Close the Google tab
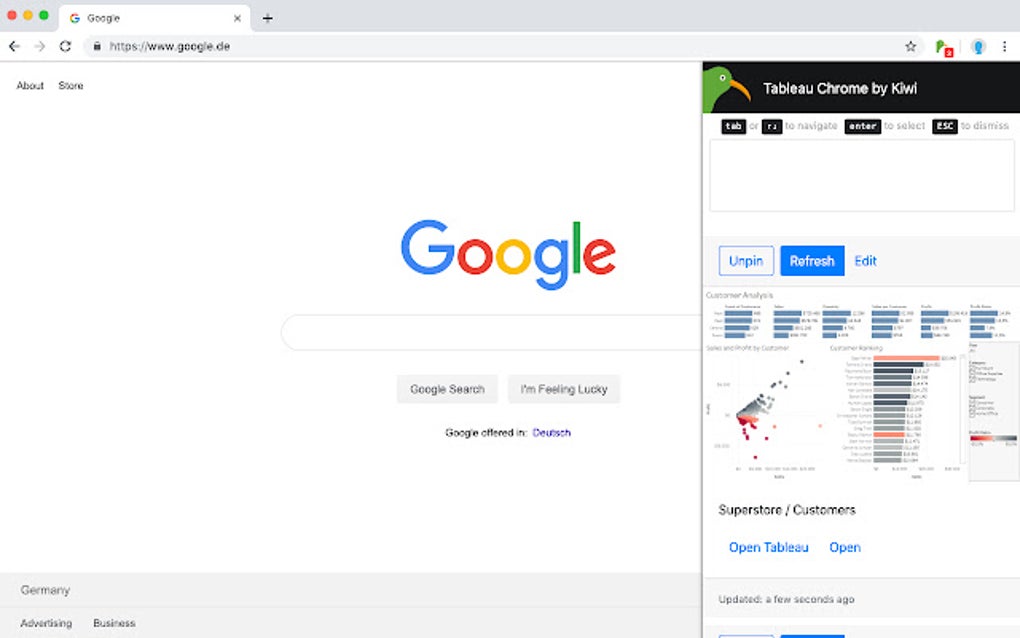The width and height of the screenshot is (1020, 638). pyautogui.click(x=237, y=18)
